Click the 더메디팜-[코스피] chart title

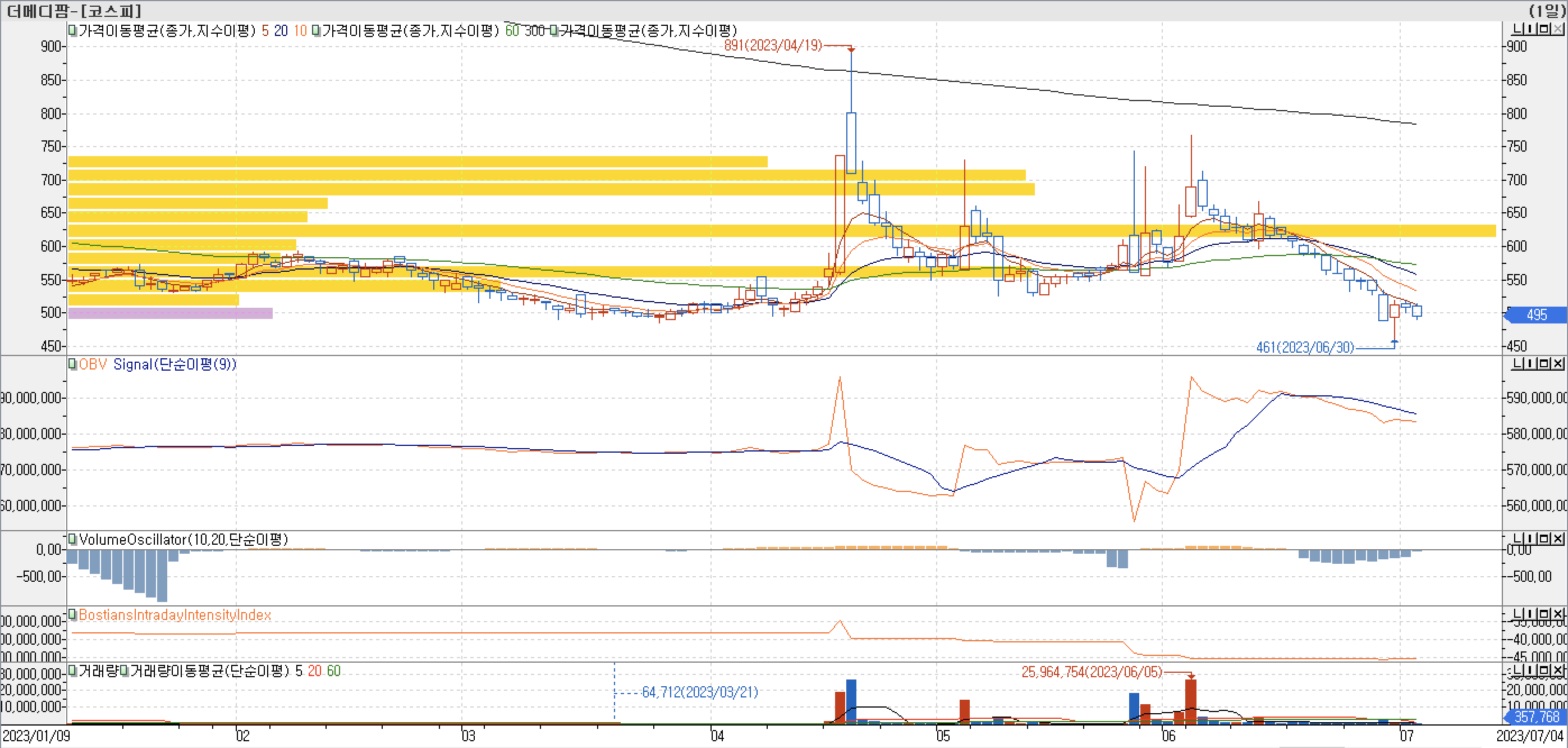(x=74, y=11)
